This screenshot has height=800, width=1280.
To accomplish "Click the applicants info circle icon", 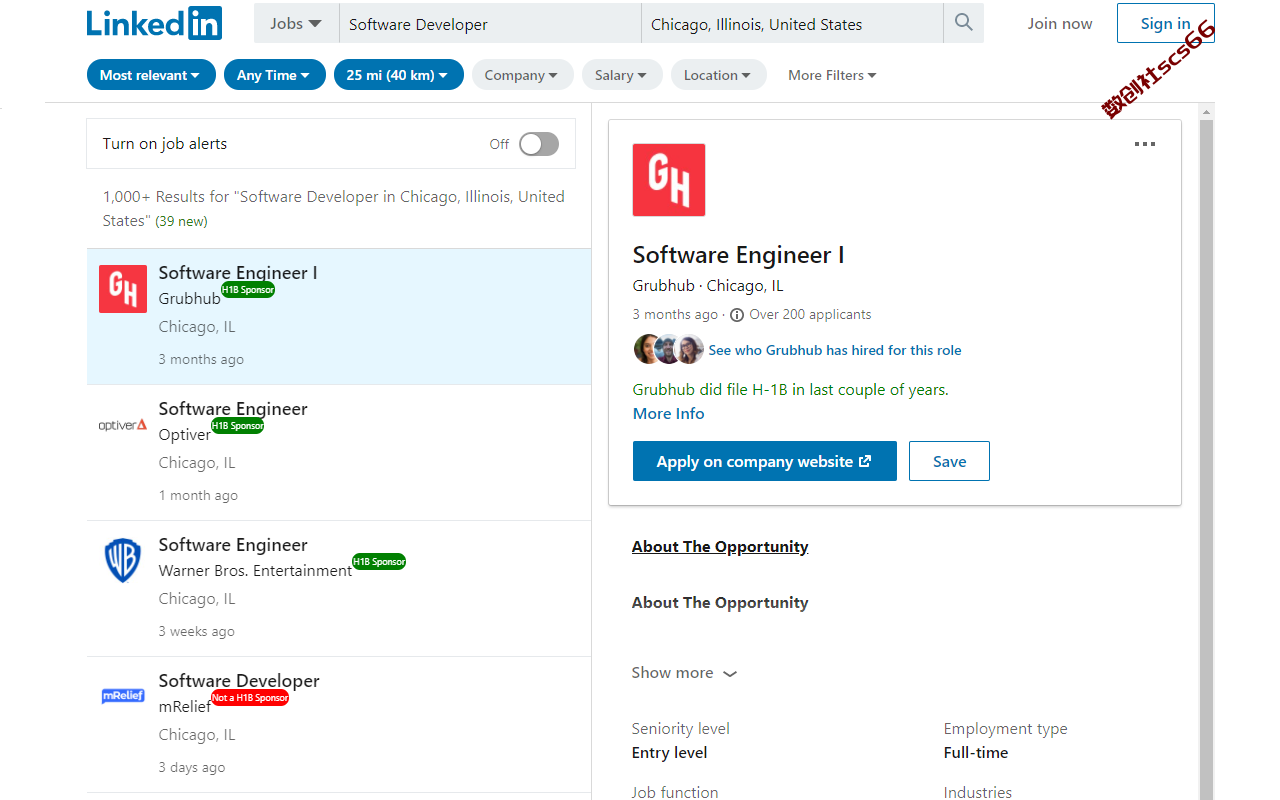I will 737,315.
